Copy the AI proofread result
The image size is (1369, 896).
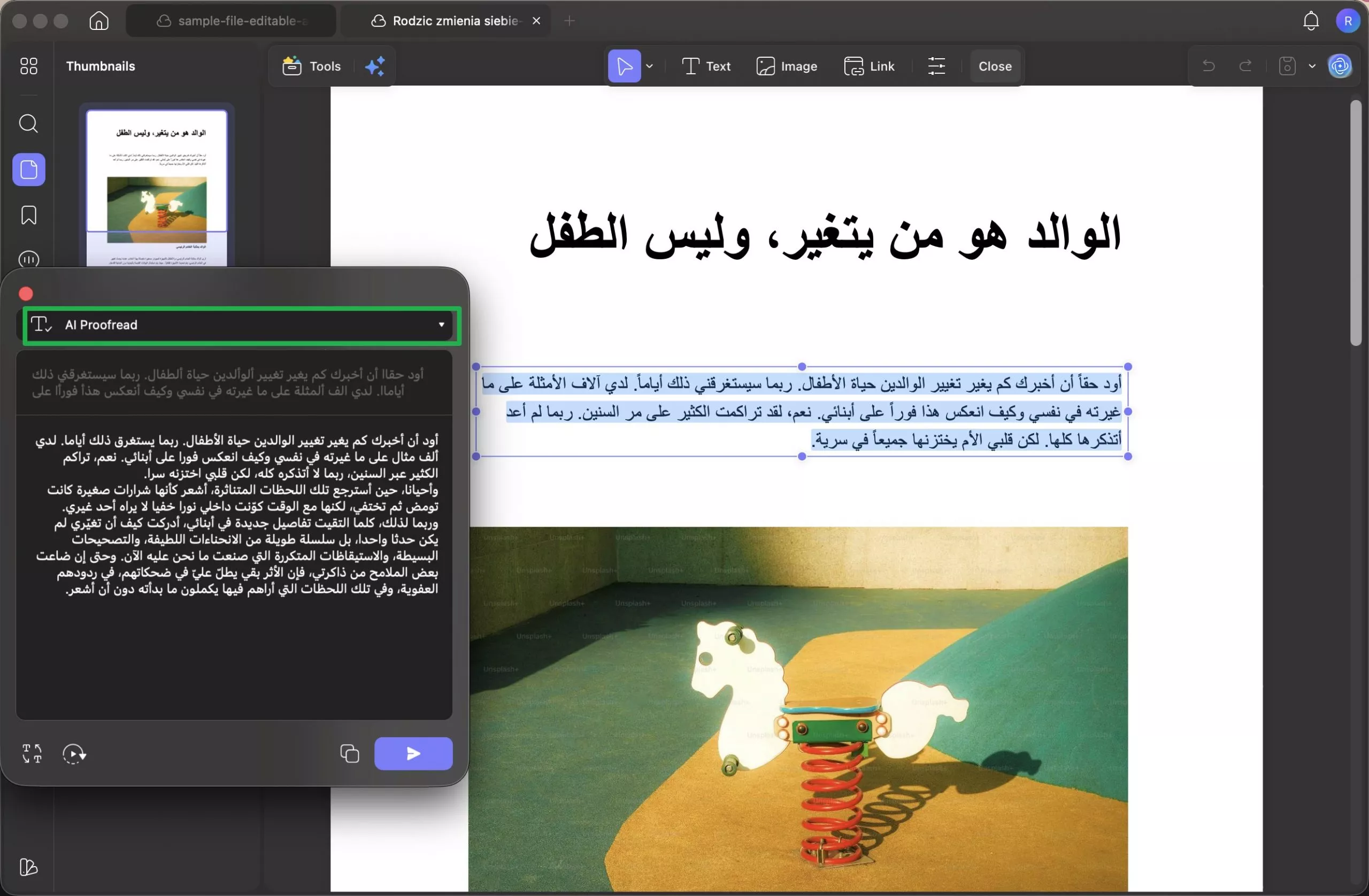coord(349,753)
